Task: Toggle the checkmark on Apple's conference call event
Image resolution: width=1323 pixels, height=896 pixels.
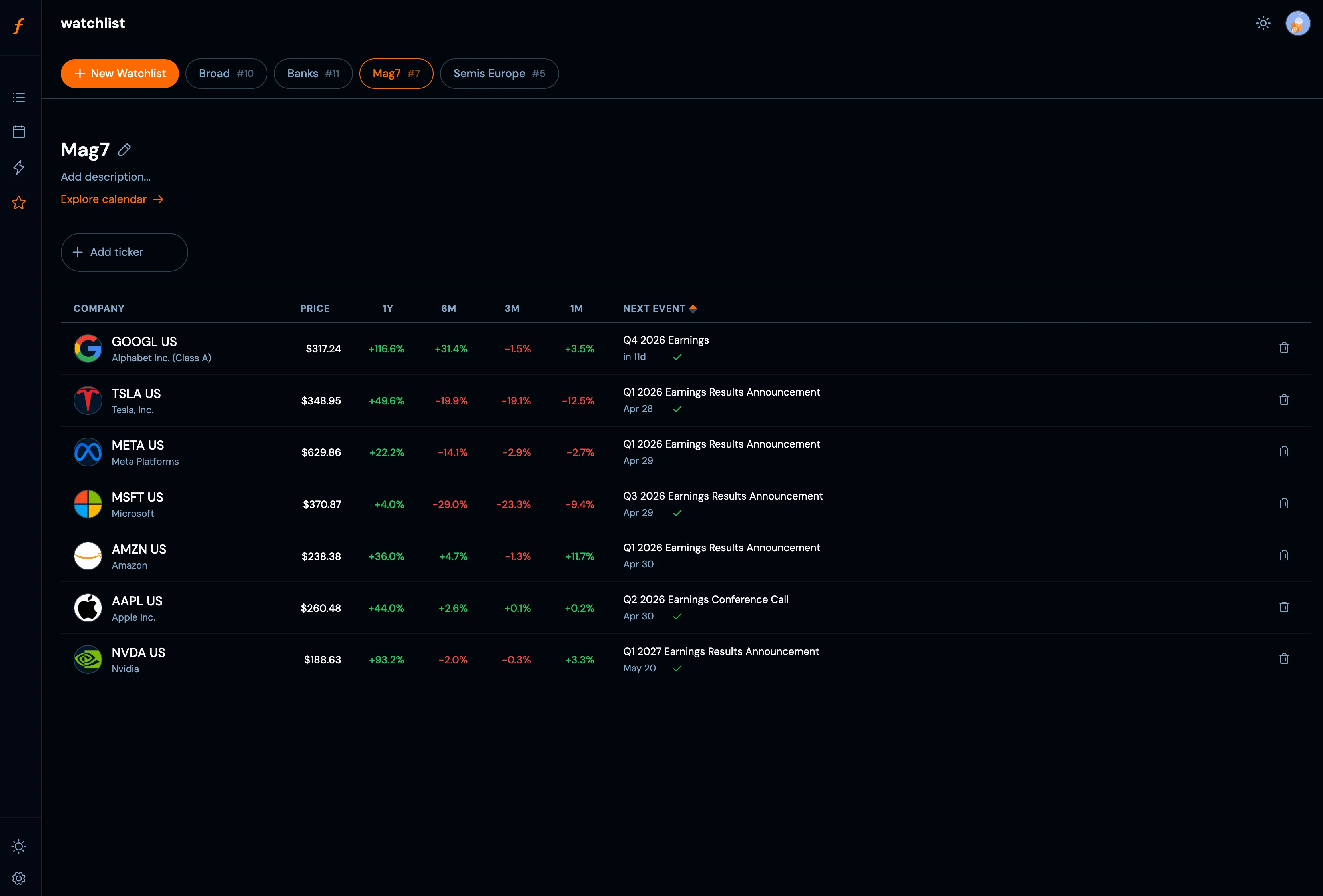Action: point(677,617)
